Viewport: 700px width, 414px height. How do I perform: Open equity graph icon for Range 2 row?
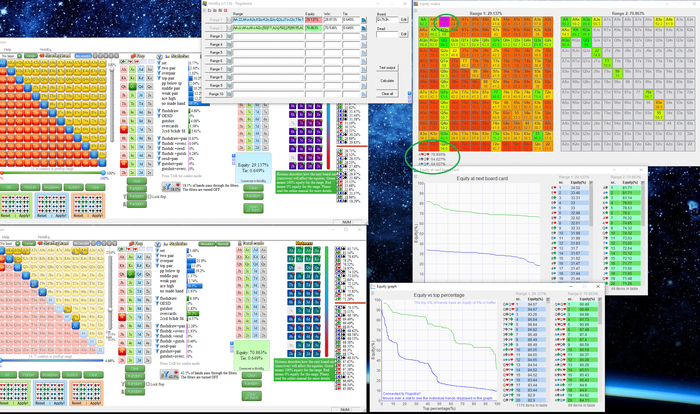pyautogui.click(x=364, y=28)
